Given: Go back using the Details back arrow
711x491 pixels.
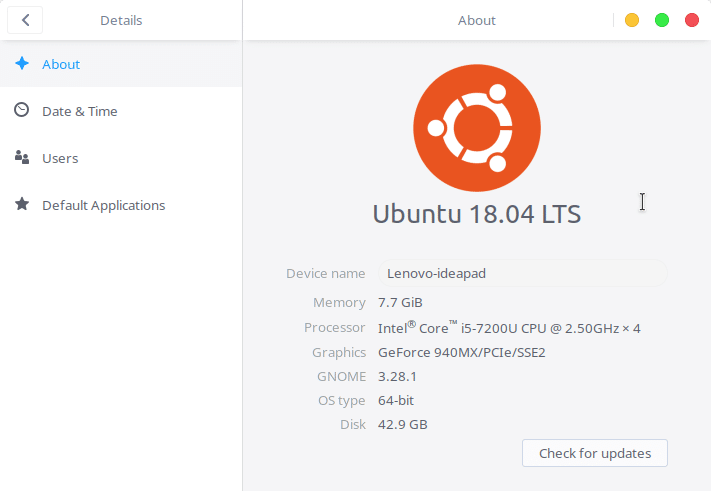Looking at the screenshot, I should pyautogui.click(x=25, y=20).
